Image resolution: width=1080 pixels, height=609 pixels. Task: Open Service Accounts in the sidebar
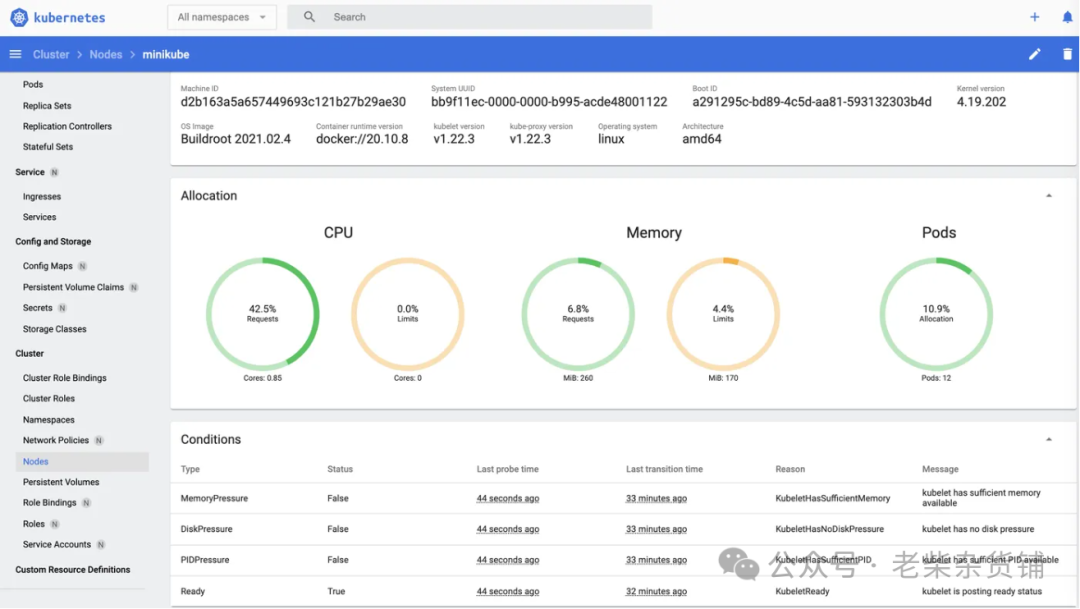pos(56,544)
